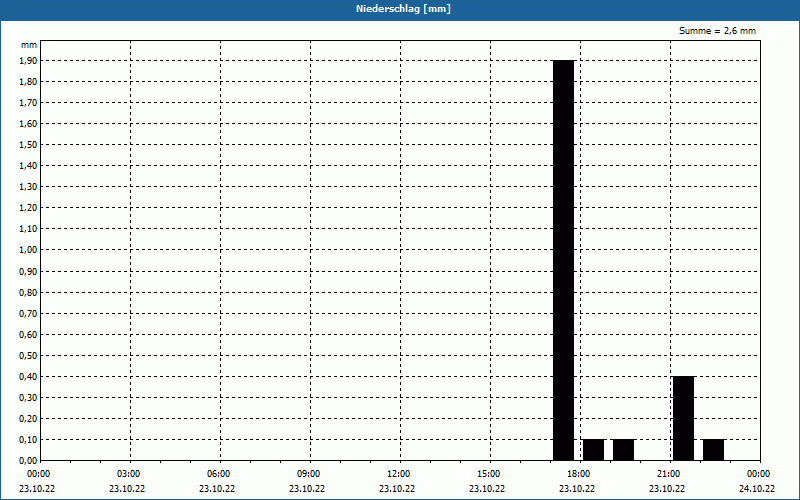
Task: Select the 0,40 mm precipitation bar at 21:00
Action: tap(684, 418)
